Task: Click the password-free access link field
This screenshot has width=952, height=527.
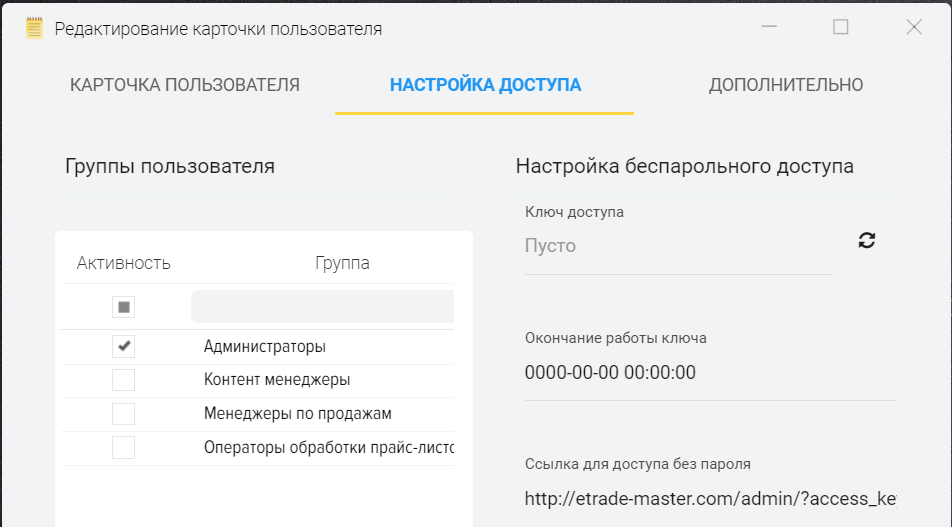Action: pyautogui.click(x=710, y=498)
